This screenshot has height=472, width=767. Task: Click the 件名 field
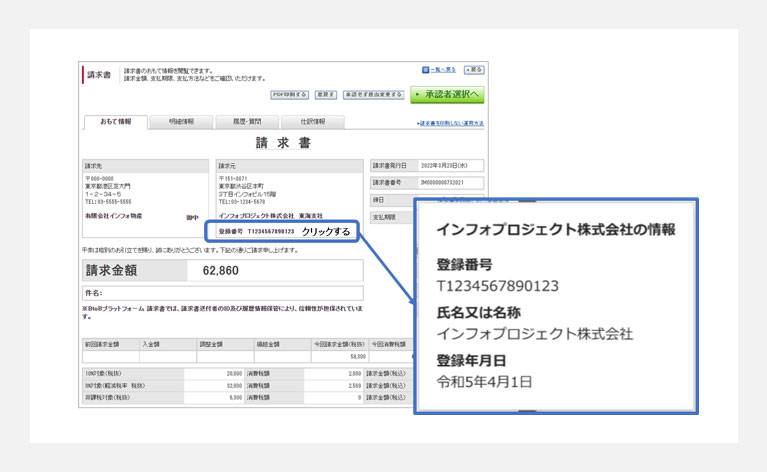(x=222, y=293)
